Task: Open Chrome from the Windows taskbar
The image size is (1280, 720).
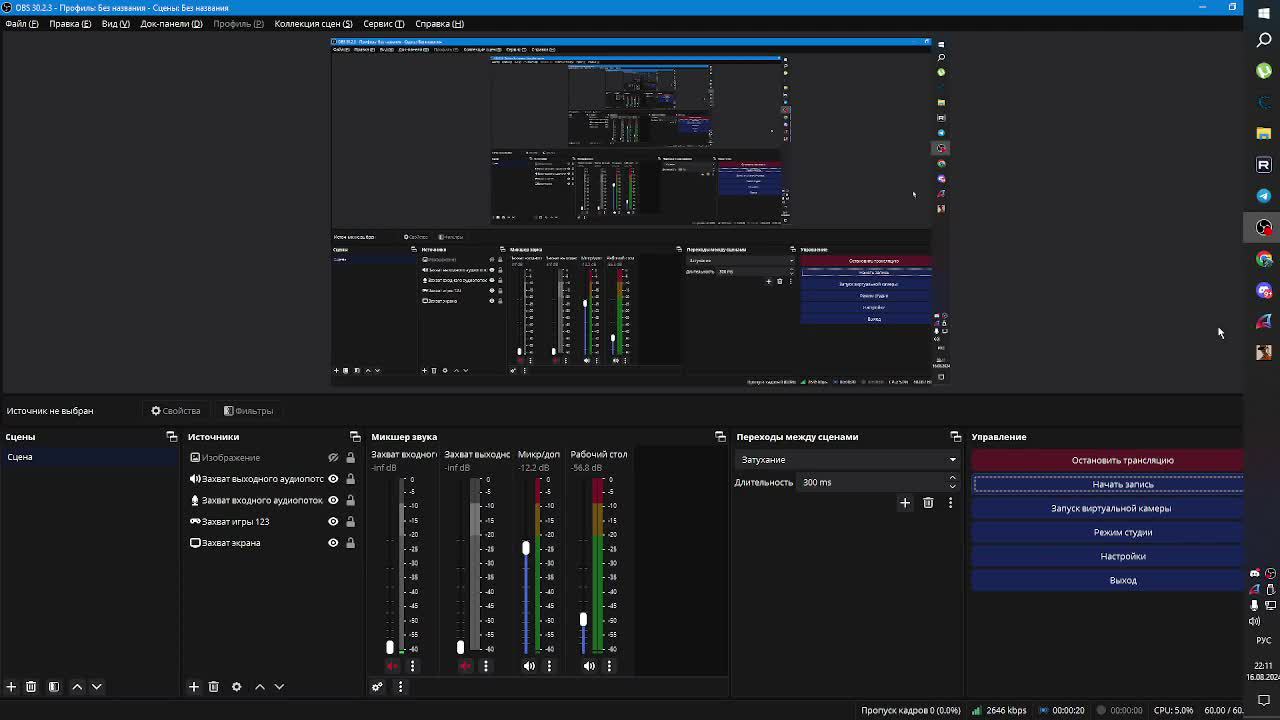Action: 1264,259
